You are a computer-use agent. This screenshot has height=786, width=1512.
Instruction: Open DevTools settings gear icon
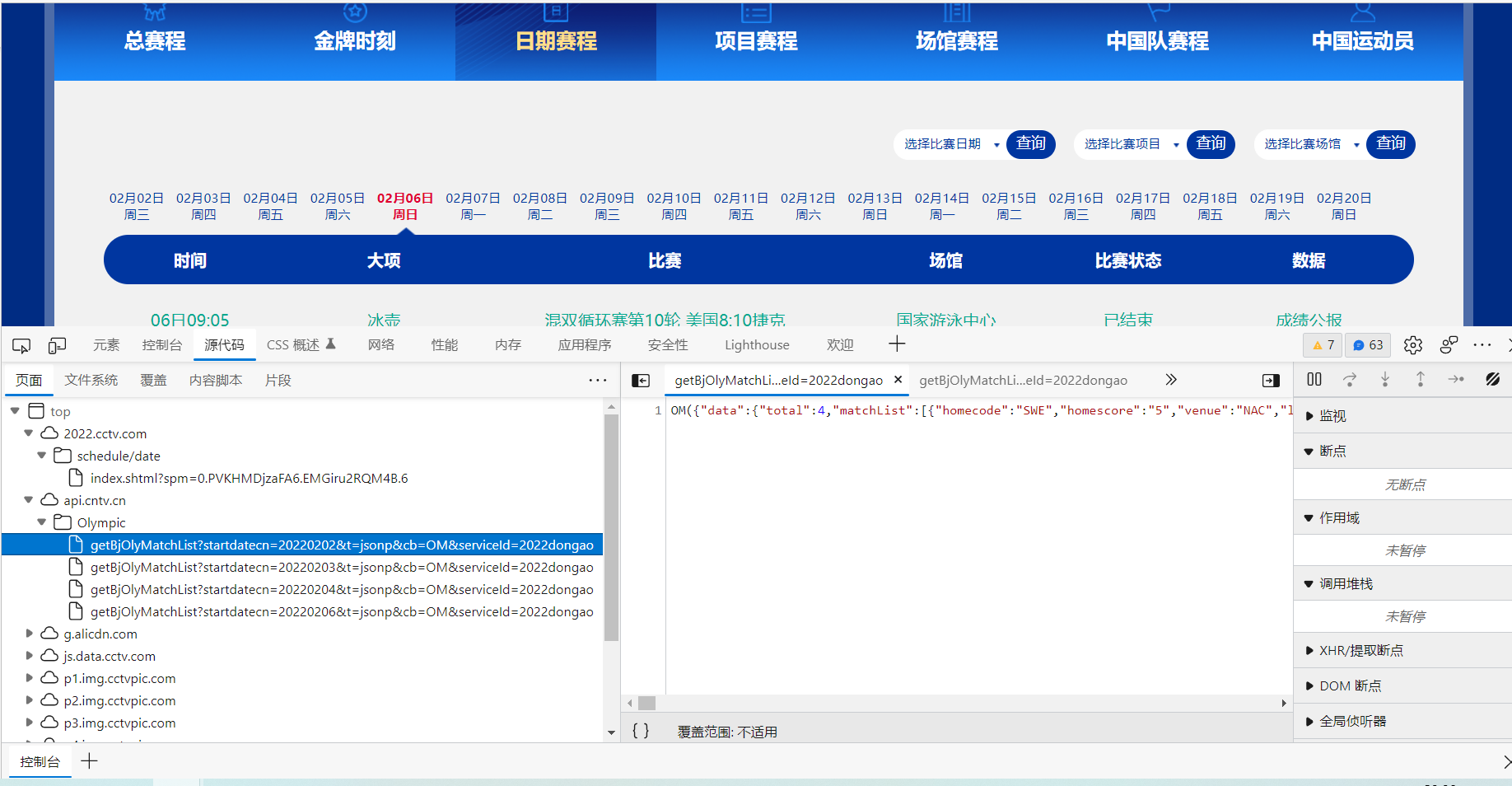tap(1413, 345)
